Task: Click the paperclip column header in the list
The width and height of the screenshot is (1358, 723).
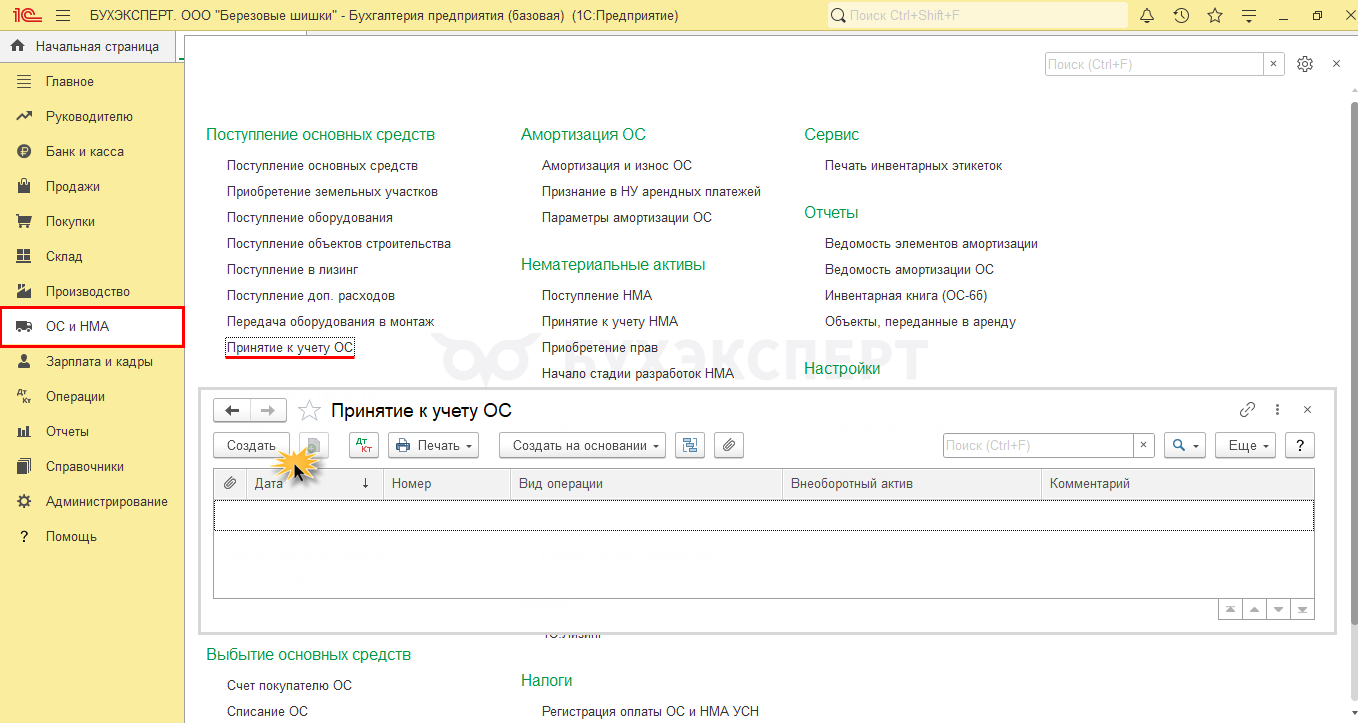Action: 230,484
